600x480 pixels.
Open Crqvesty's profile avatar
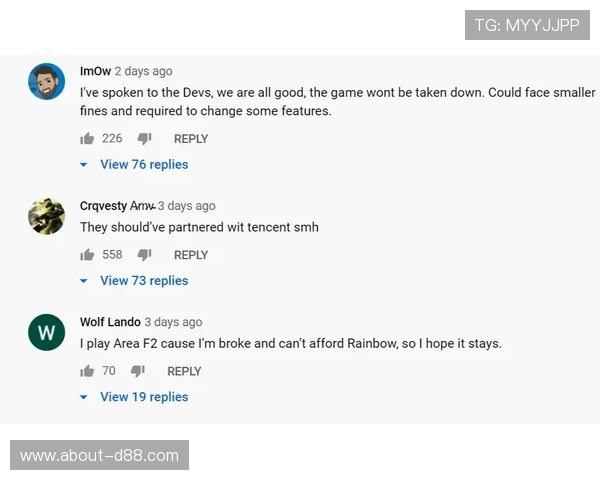point(46,216)
